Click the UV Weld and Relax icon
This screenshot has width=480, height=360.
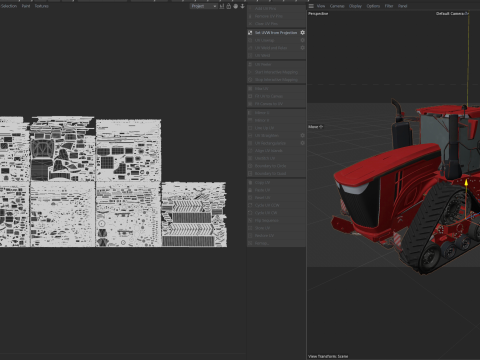click(x=250, y=48)
